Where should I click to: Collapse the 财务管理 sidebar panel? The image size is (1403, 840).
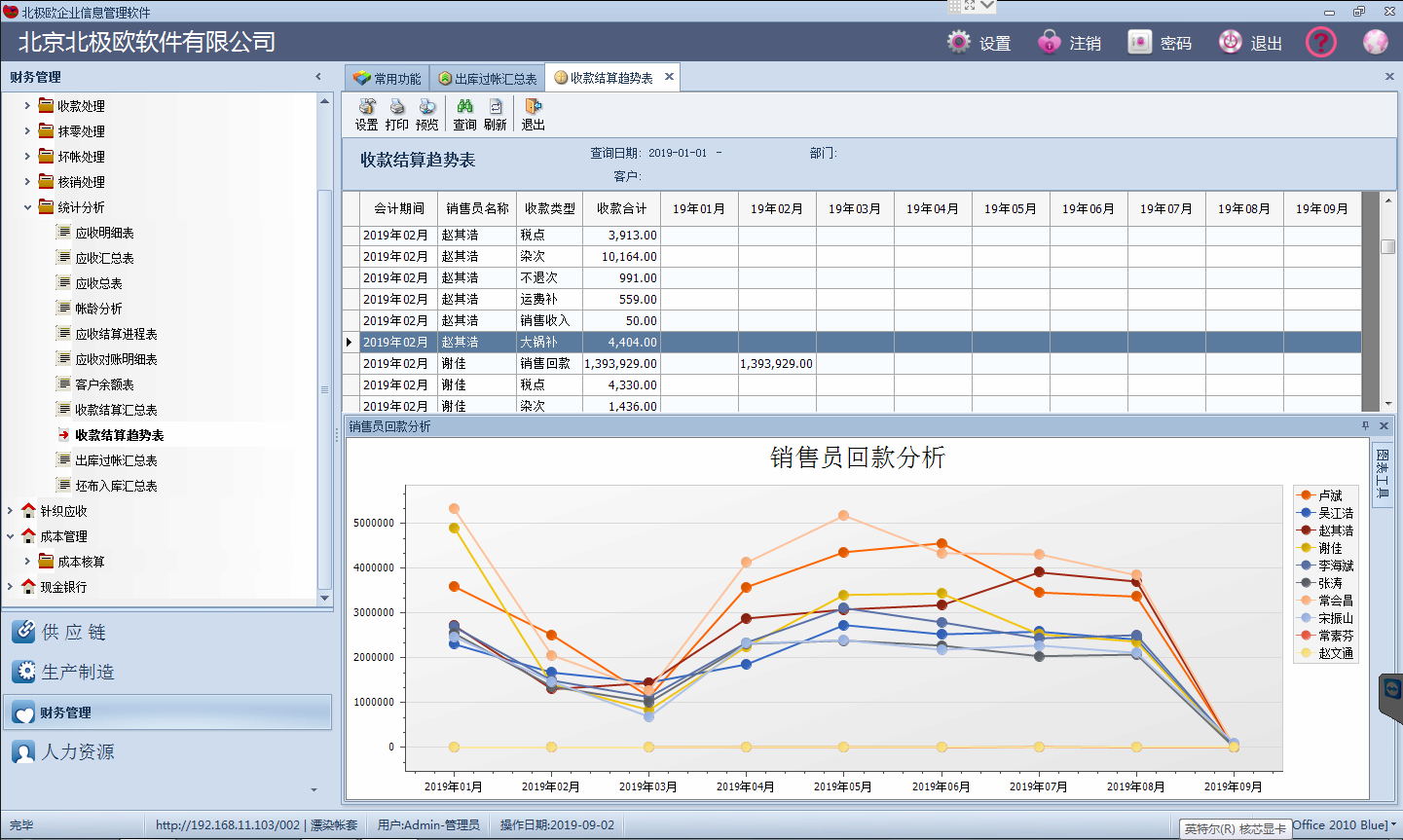pyautogui.click(x=318, y=77)
